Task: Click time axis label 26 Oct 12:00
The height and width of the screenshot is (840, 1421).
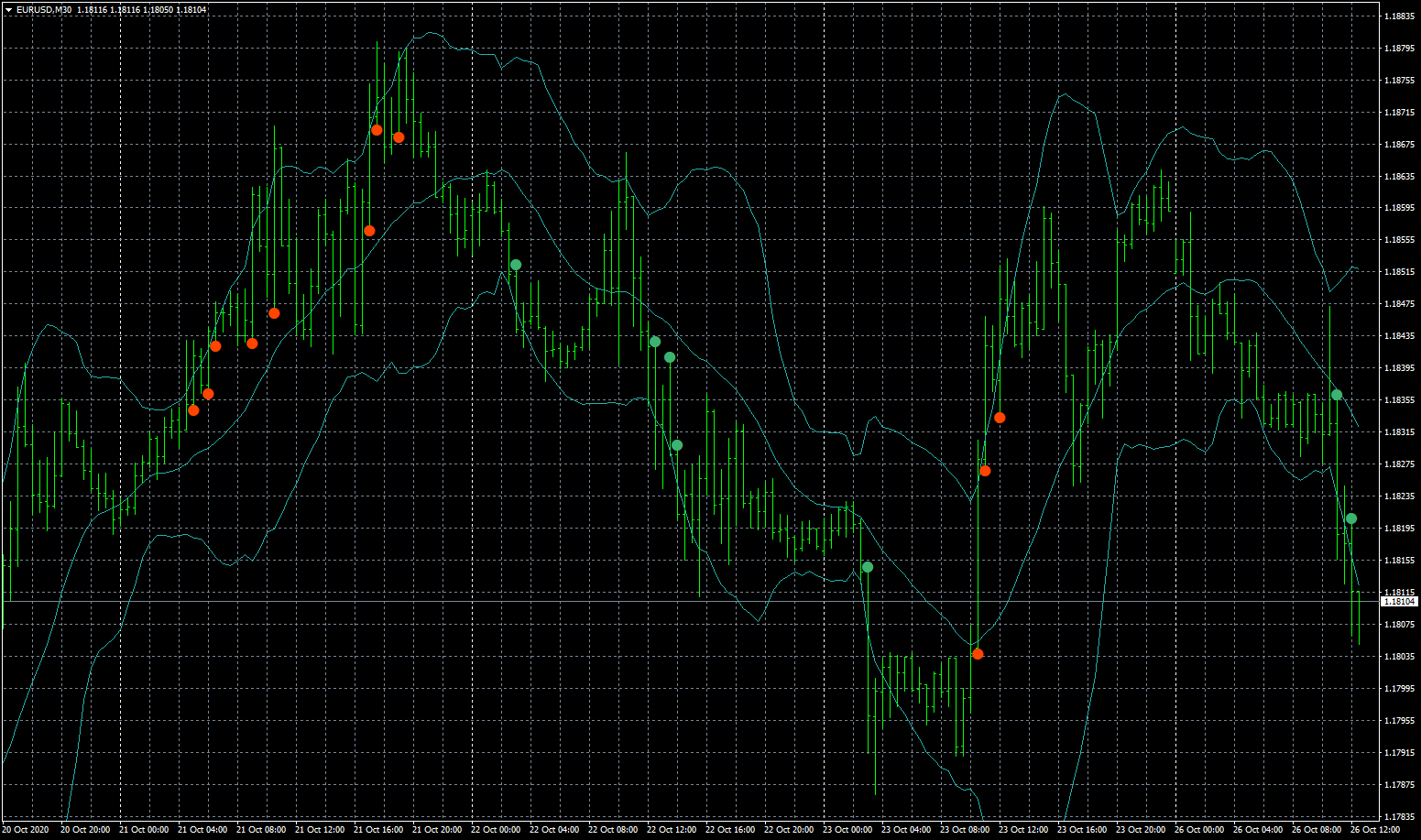Action: (x=1375, y=830)
